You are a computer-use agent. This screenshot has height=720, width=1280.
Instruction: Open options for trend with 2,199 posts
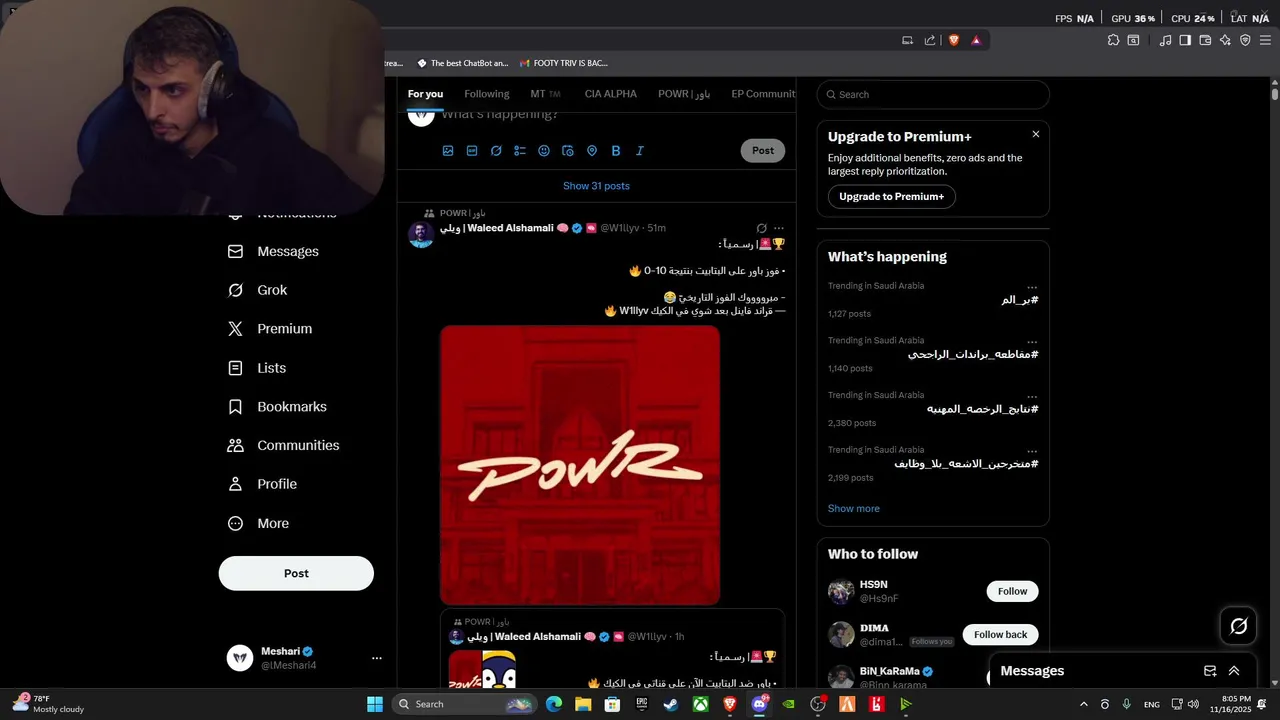[x=1032, y=452]
